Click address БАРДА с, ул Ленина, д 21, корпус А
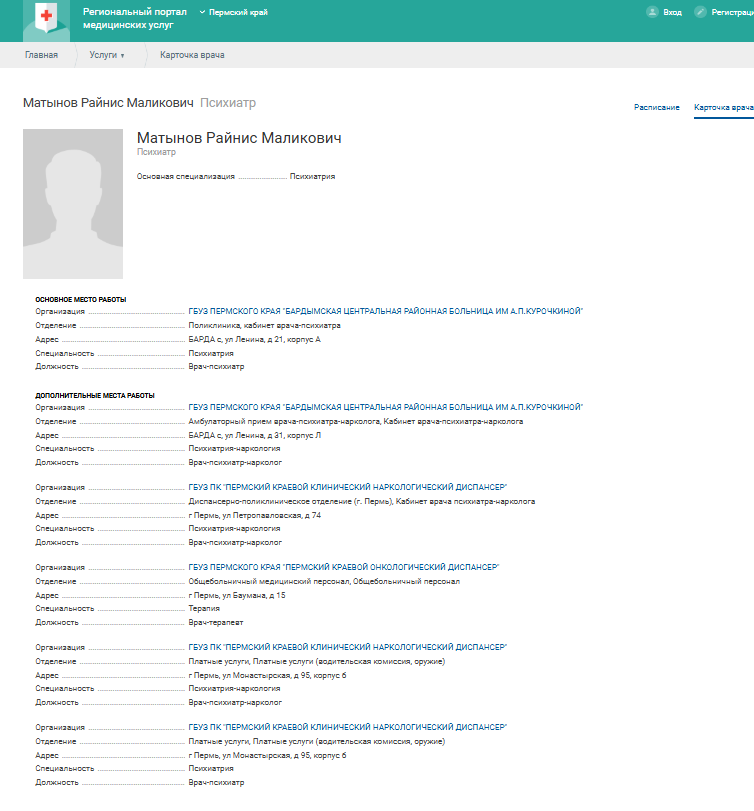 pyautogui.click(x=254, y=340)
